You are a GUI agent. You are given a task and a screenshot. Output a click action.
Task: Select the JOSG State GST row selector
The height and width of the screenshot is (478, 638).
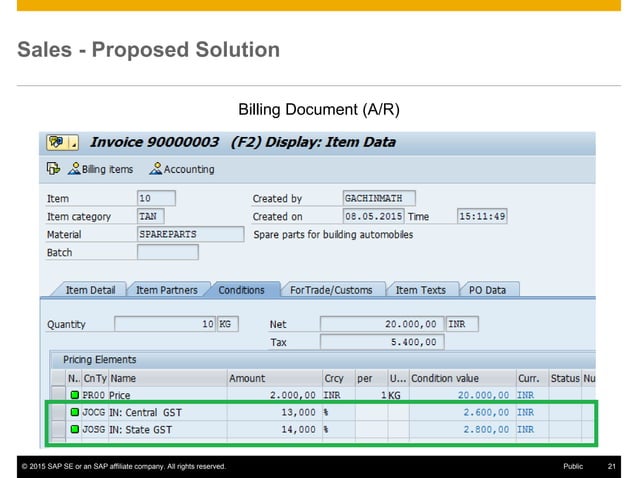pyautogui.click(x=59, y=429)
